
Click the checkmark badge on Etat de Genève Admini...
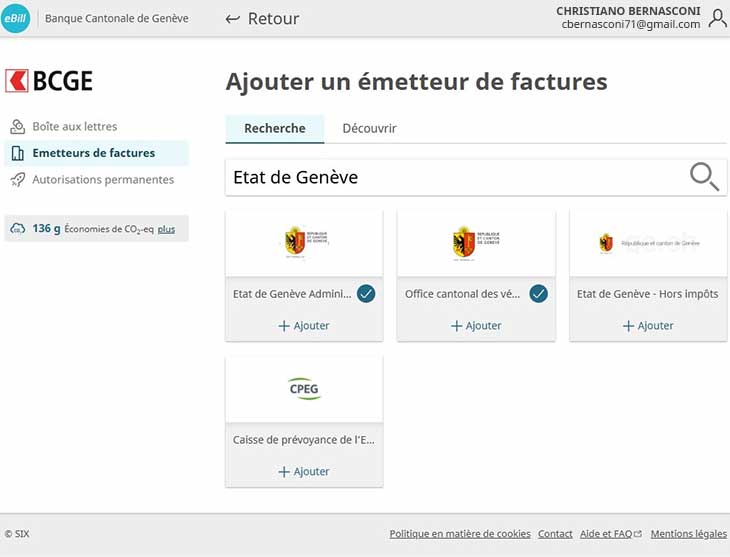[x=366, y=294]
